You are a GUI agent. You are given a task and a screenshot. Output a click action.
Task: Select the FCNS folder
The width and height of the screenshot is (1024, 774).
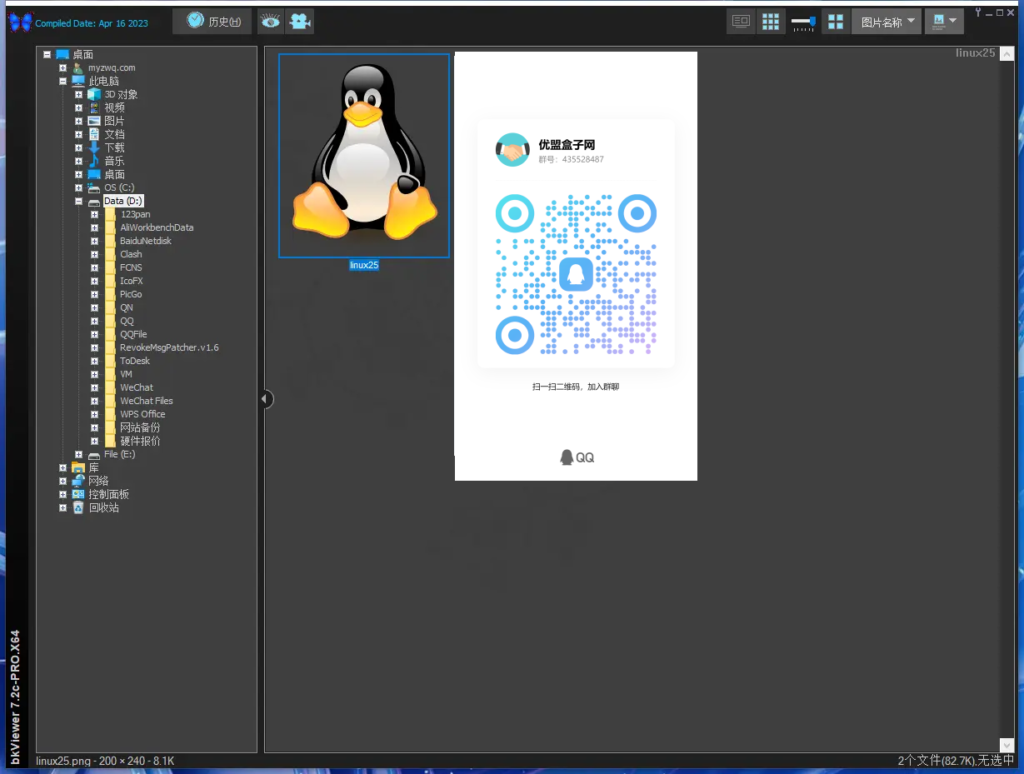[131, 268]
